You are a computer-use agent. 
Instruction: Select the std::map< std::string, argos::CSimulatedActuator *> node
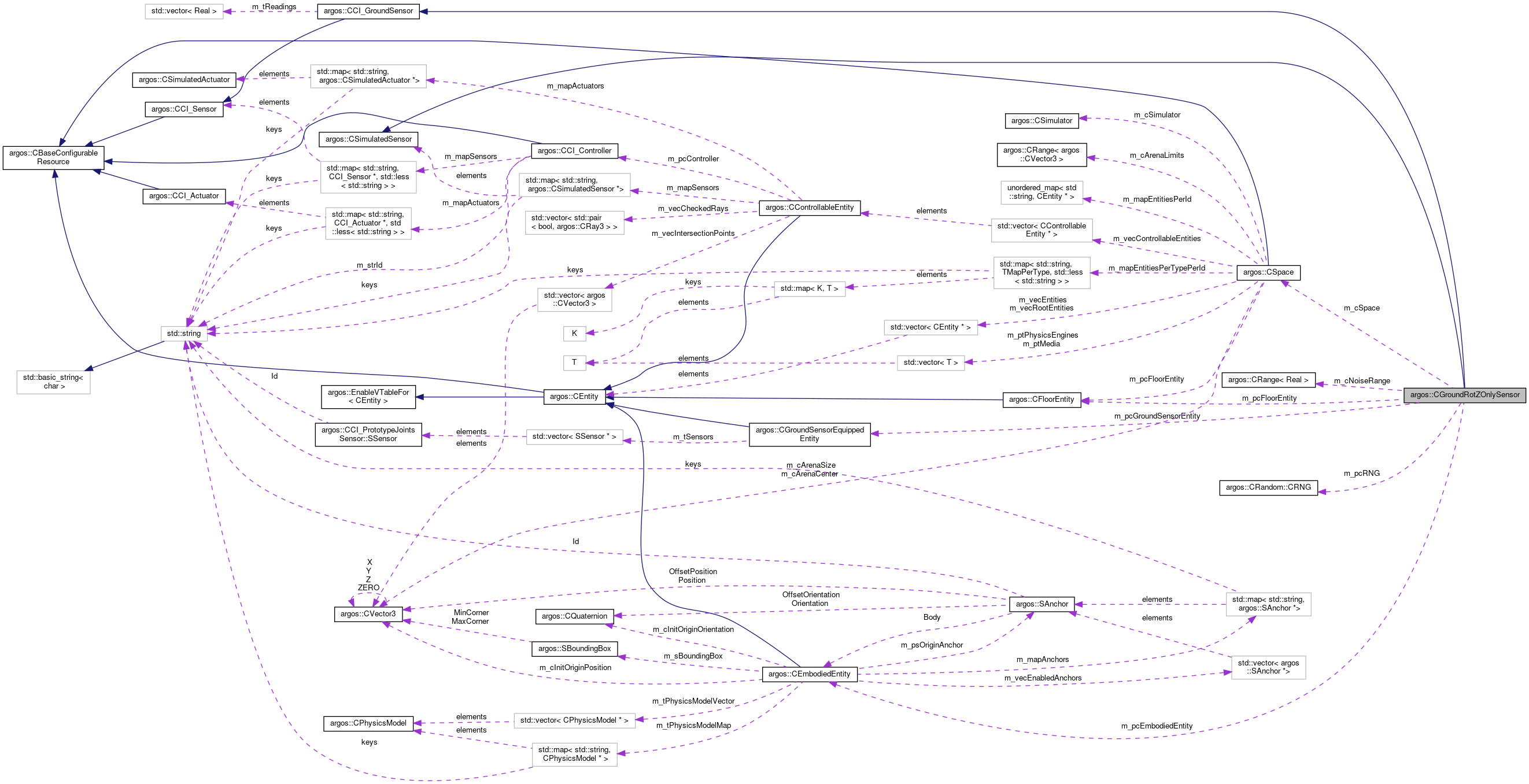coord(368,76)
